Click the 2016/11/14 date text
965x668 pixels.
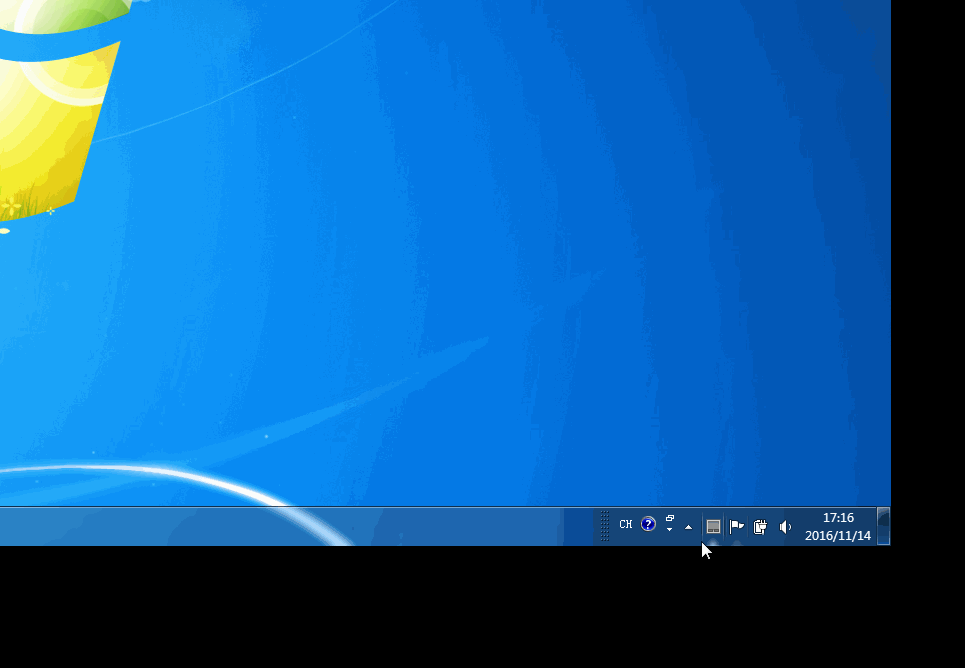(x=838, y=536)
